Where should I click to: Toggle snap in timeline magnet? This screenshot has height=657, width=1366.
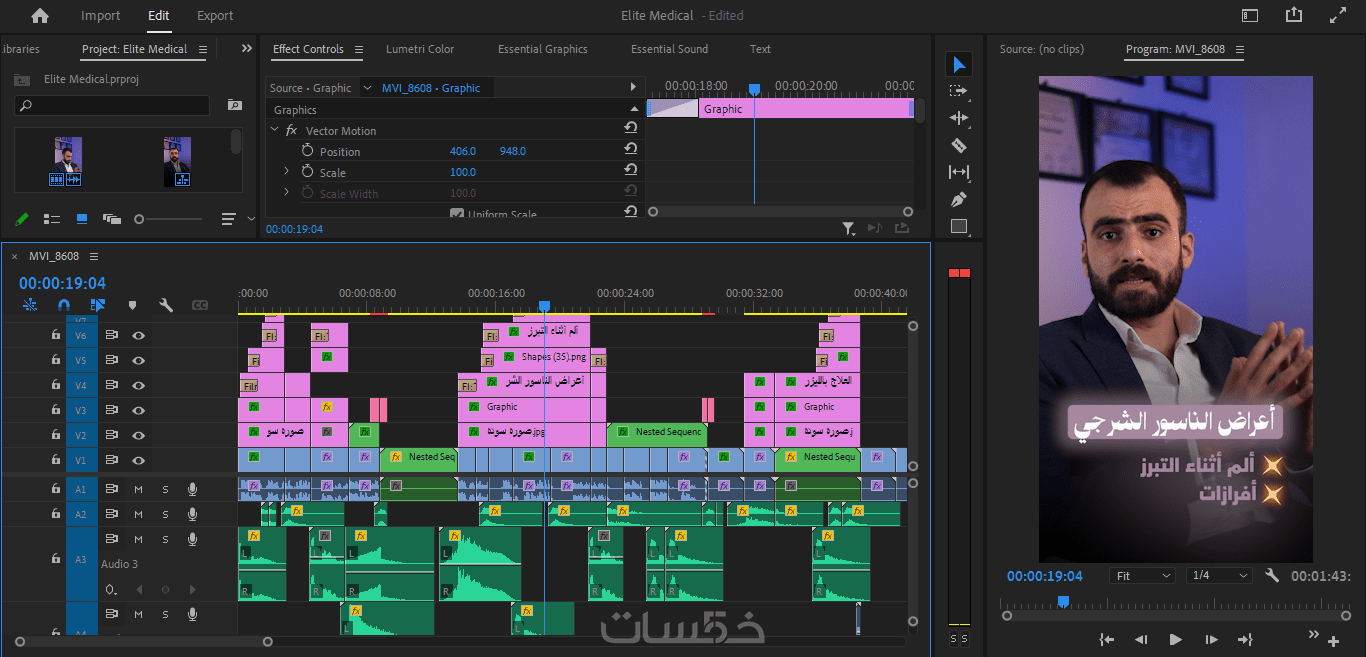click(64, 305)
